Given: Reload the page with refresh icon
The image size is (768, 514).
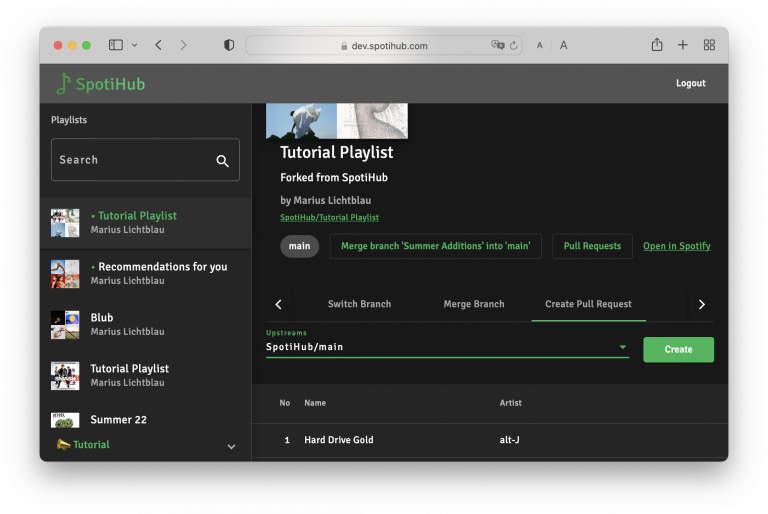Looking at the screenshot, I should point(513,46).
